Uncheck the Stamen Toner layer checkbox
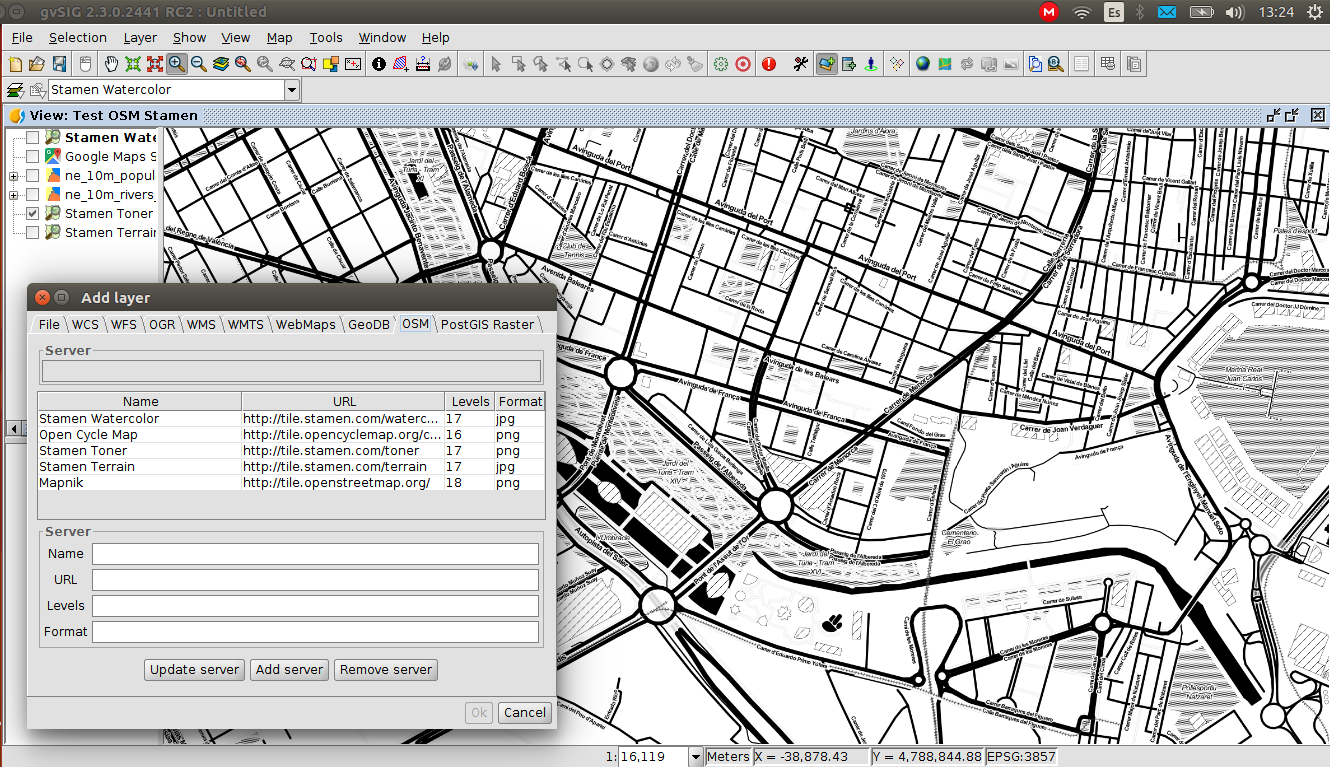This screenshot has height=767, width=1330. point(33,213)
